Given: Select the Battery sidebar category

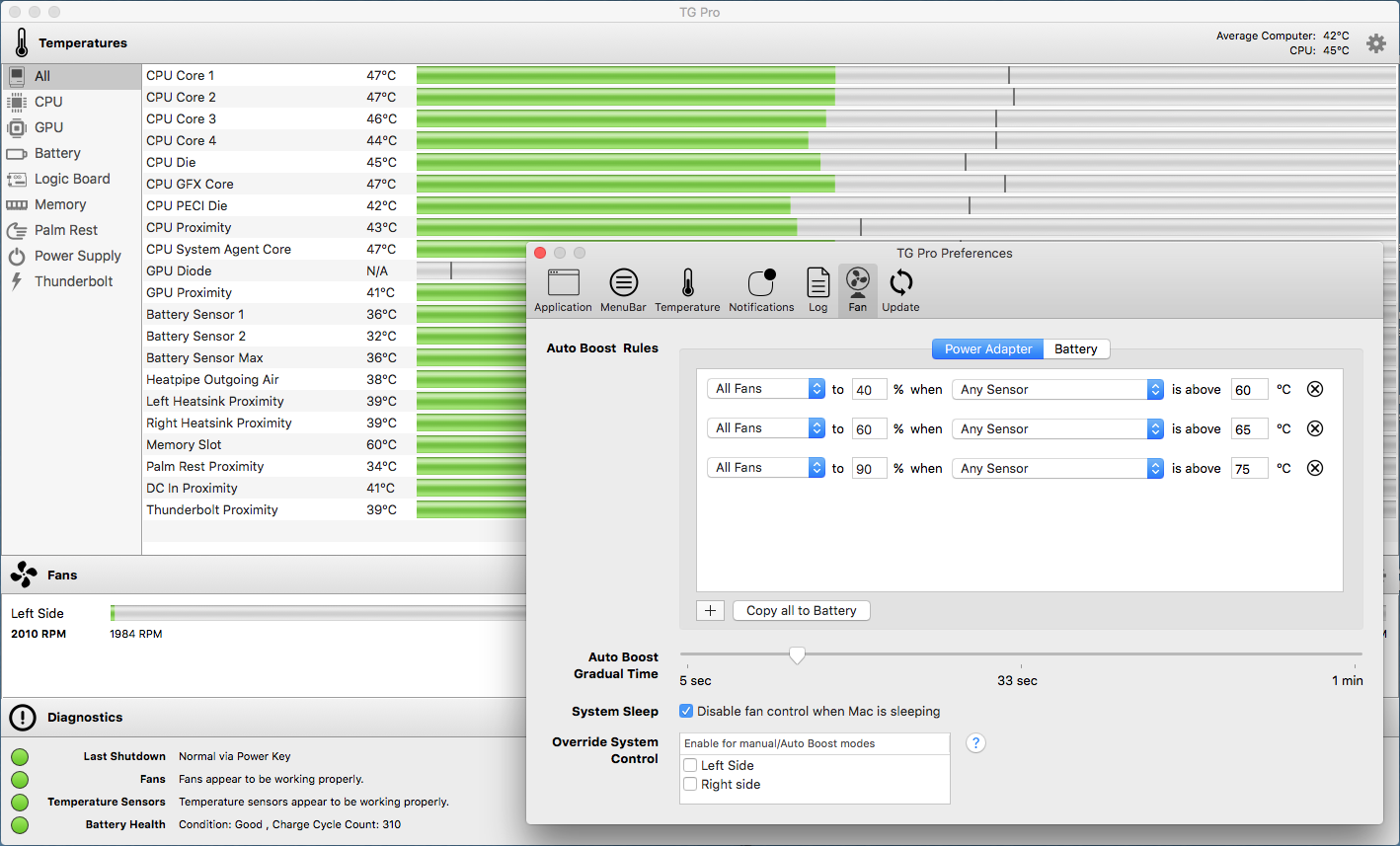Looking at the screenshot, I should [x=71, y=153].
